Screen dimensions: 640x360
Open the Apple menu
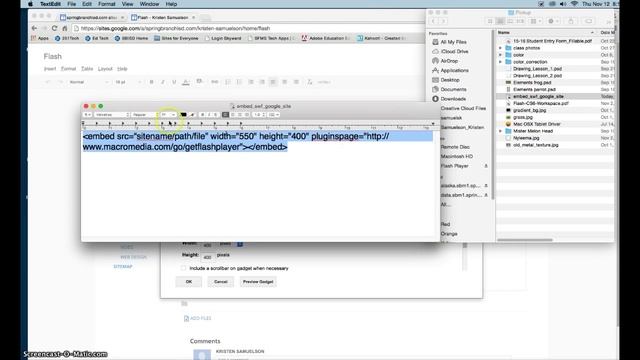[31, 4]
